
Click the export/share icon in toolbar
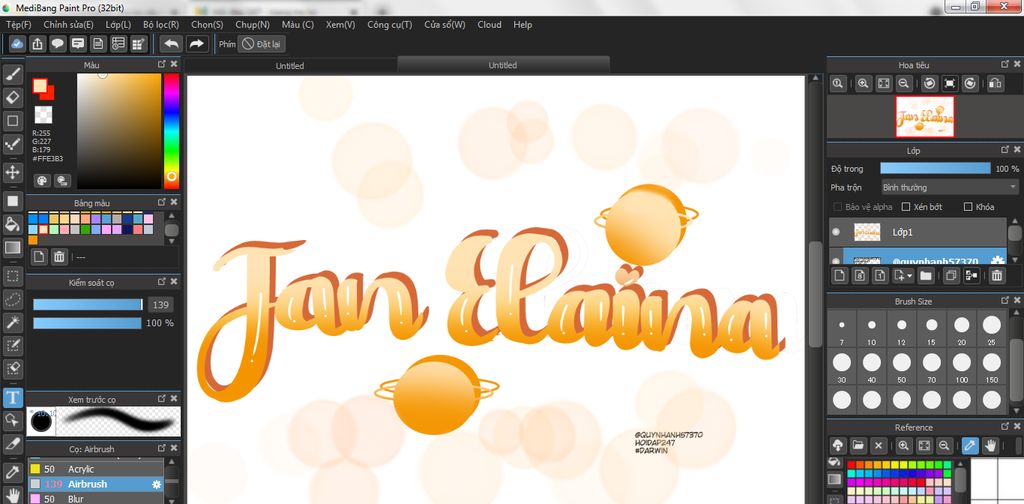click(38, 44)
